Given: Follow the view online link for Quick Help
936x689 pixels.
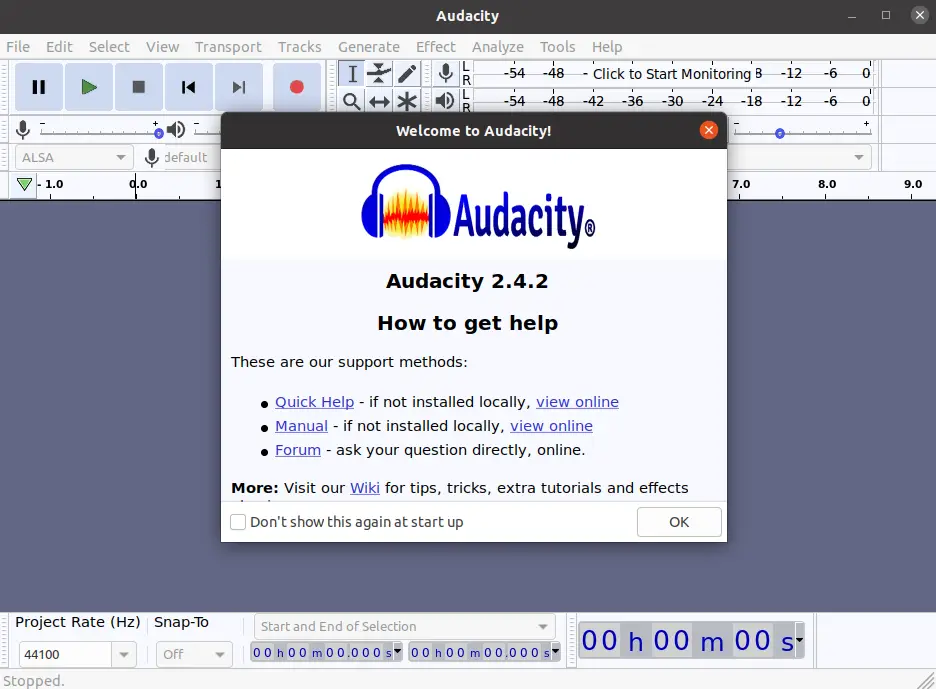Looking at the screenshot, I should 577,402.
